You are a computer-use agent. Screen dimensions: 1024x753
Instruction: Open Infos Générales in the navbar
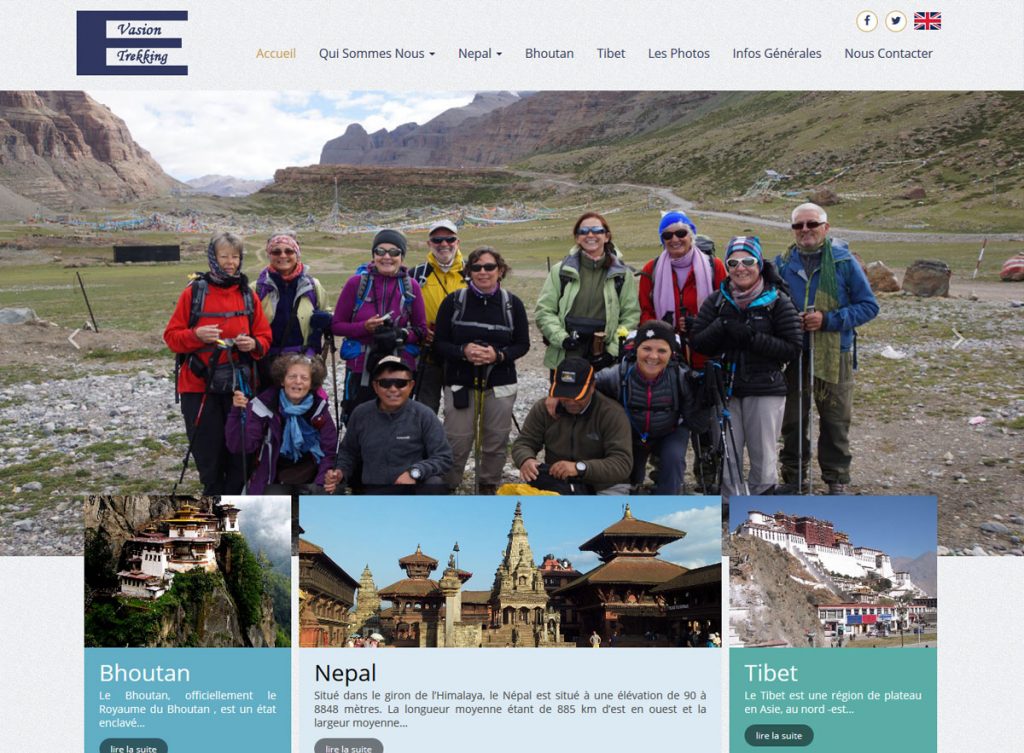click(x=776, y=54)
